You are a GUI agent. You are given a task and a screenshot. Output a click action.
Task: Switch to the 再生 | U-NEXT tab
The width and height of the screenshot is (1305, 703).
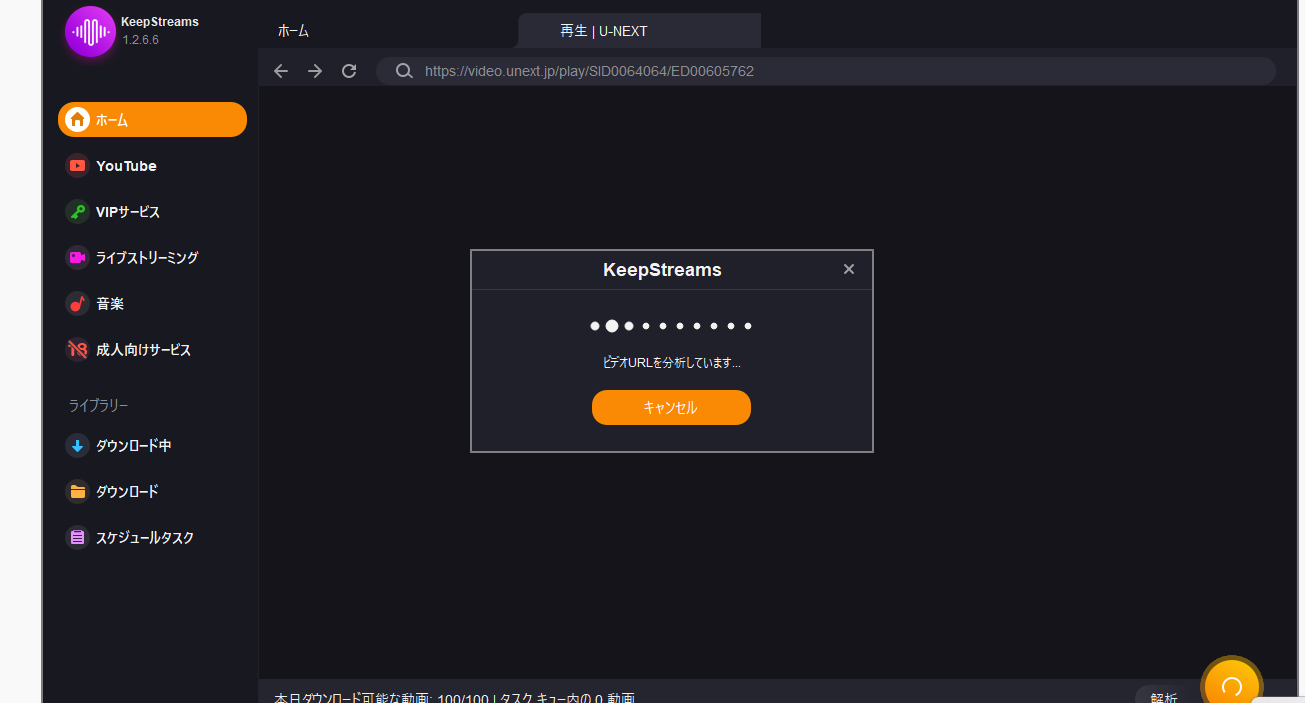(x=639, y=31)
